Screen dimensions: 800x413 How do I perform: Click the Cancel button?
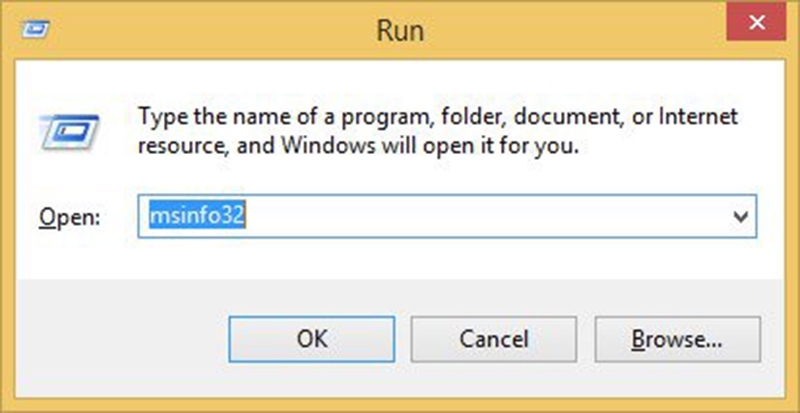[x=493, y=339]
